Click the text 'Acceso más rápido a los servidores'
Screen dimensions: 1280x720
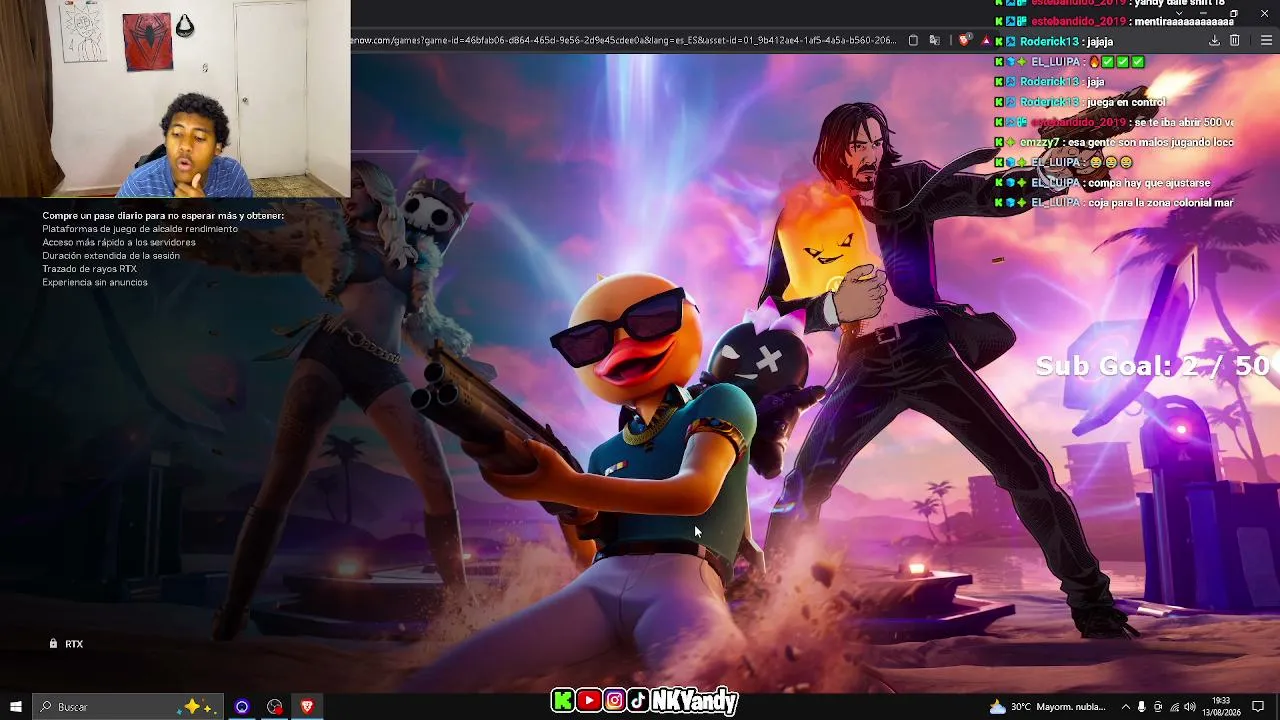[x=119, y=242]
